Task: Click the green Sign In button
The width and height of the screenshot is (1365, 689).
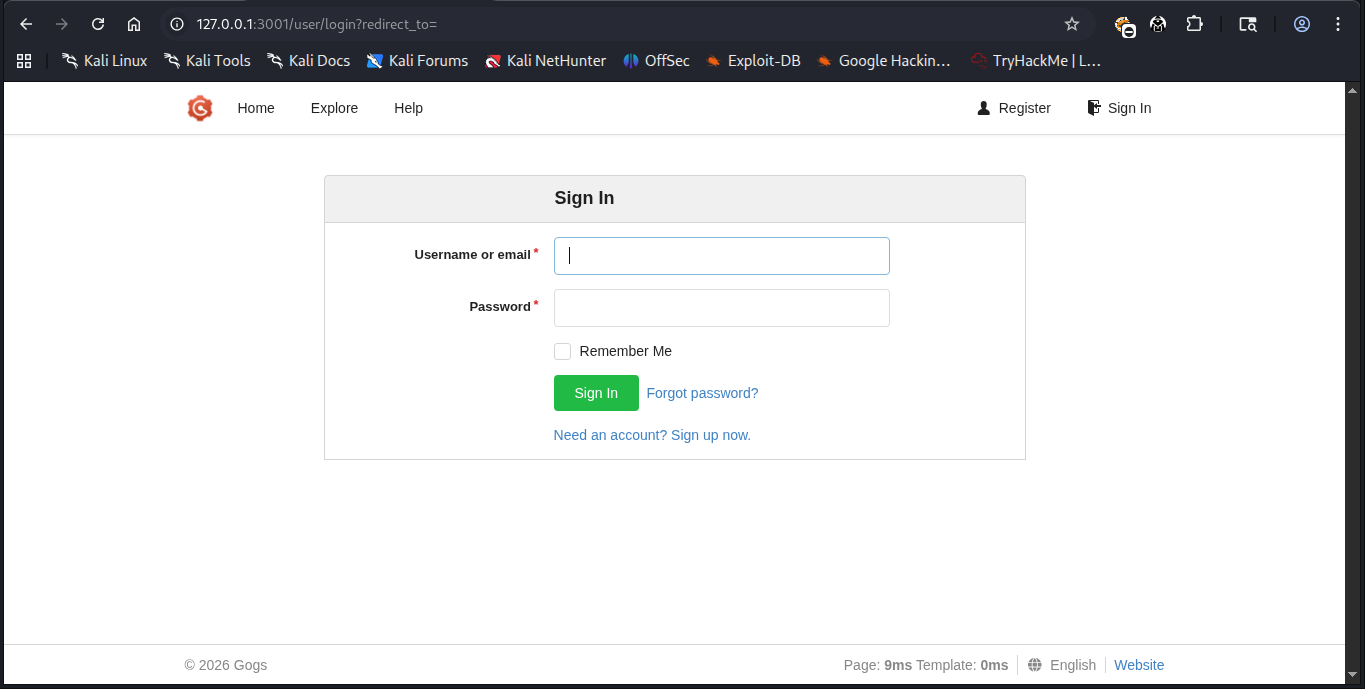Action: pyautogui.click(x=596, y=393)
